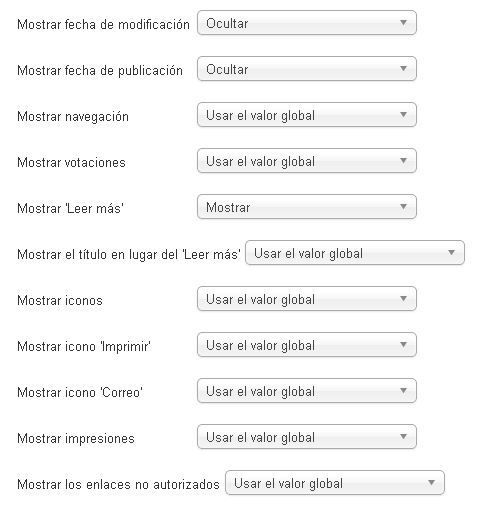Screen dimensions: 482x518
Task: Open 'Mostrar los enlaces no autorizados' dropdown
Action: pyautogui.click(x=335, y=483)
